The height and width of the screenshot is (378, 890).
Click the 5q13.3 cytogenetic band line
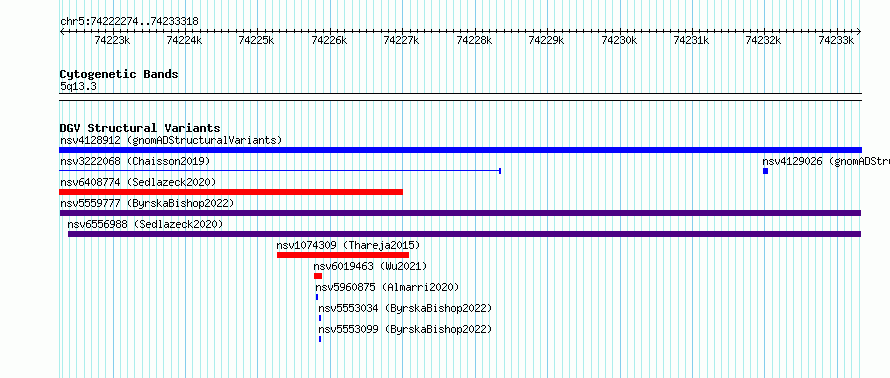tap(460, 97)
